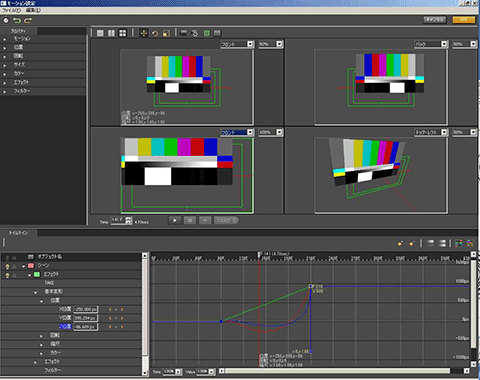Click the light icon next to camera

[195, 33]
